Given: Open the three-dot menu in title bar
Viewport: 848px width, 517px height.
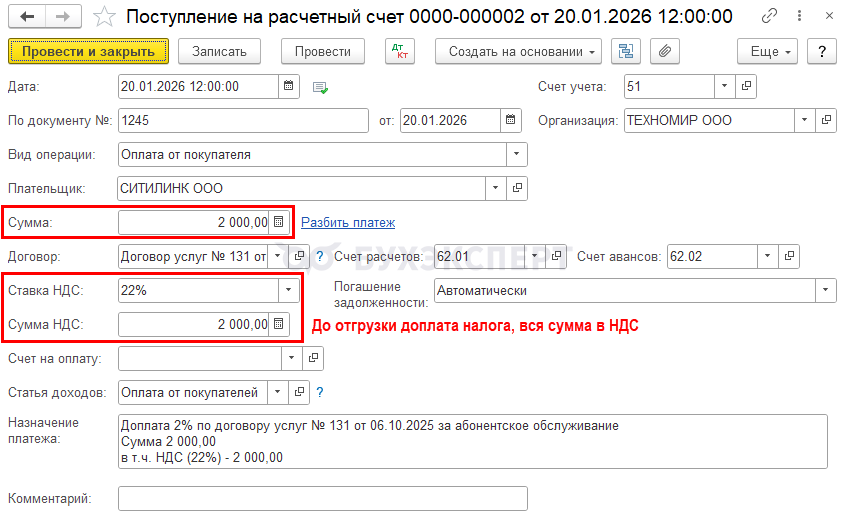Looking at the screenshot, I should pos(799,16).
